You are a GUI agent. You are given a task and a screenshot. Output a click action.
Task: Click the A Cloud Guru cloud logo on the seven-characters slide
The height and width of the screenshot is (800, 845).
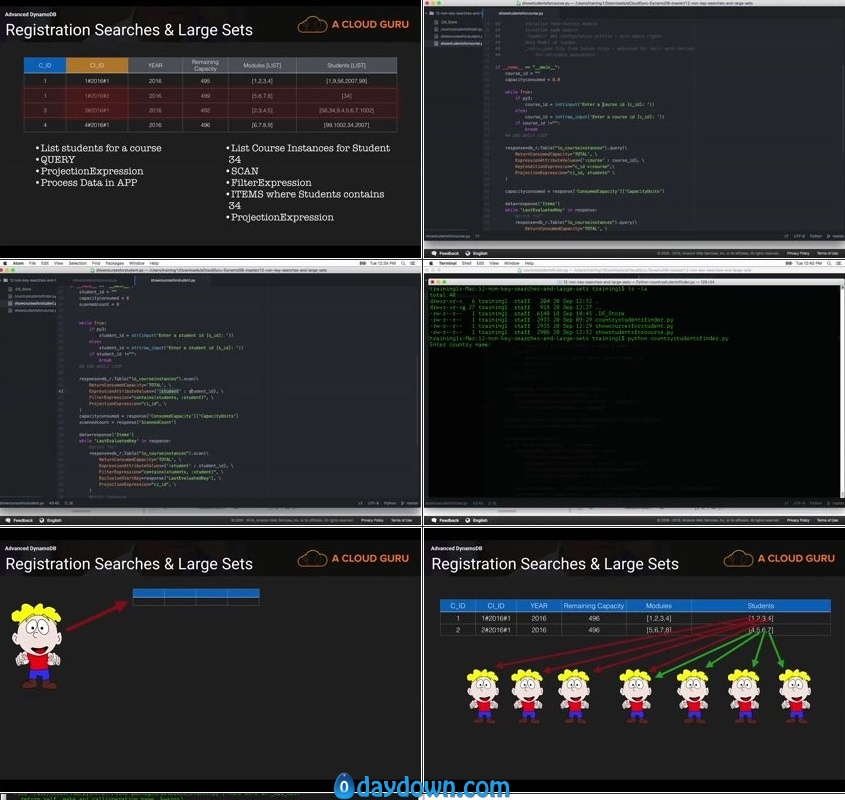(x=738, y=558)
